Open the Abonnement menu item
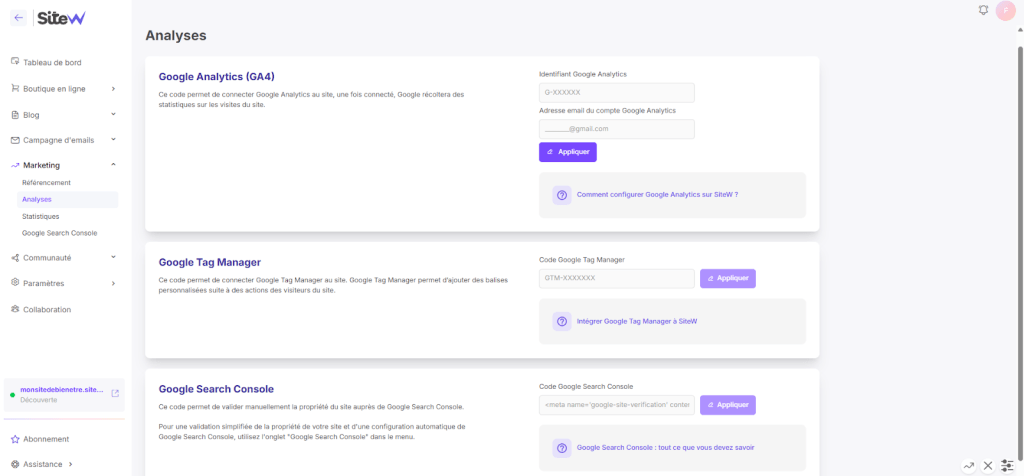The height and width of the screenshot is (476, 1024). click(x=46, y=439)
